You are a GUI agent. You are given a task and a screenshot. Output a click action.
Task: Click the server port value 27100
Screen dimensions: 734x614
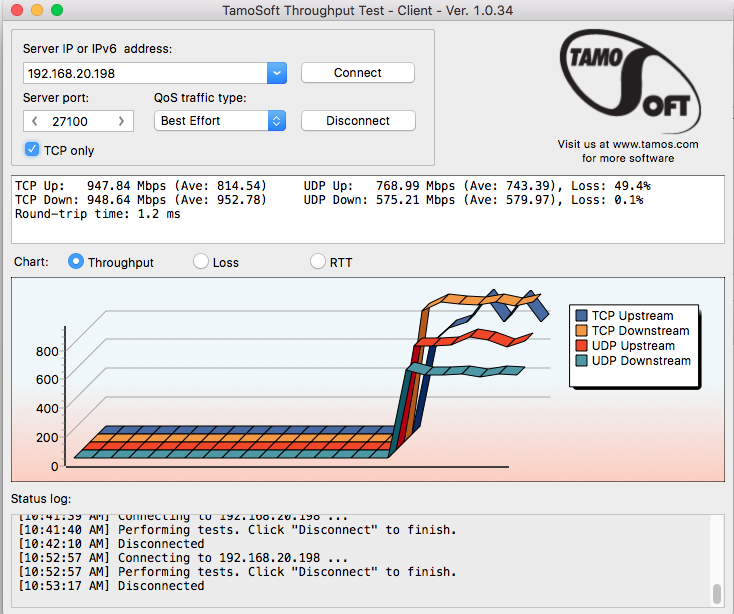tap(70, 122)
